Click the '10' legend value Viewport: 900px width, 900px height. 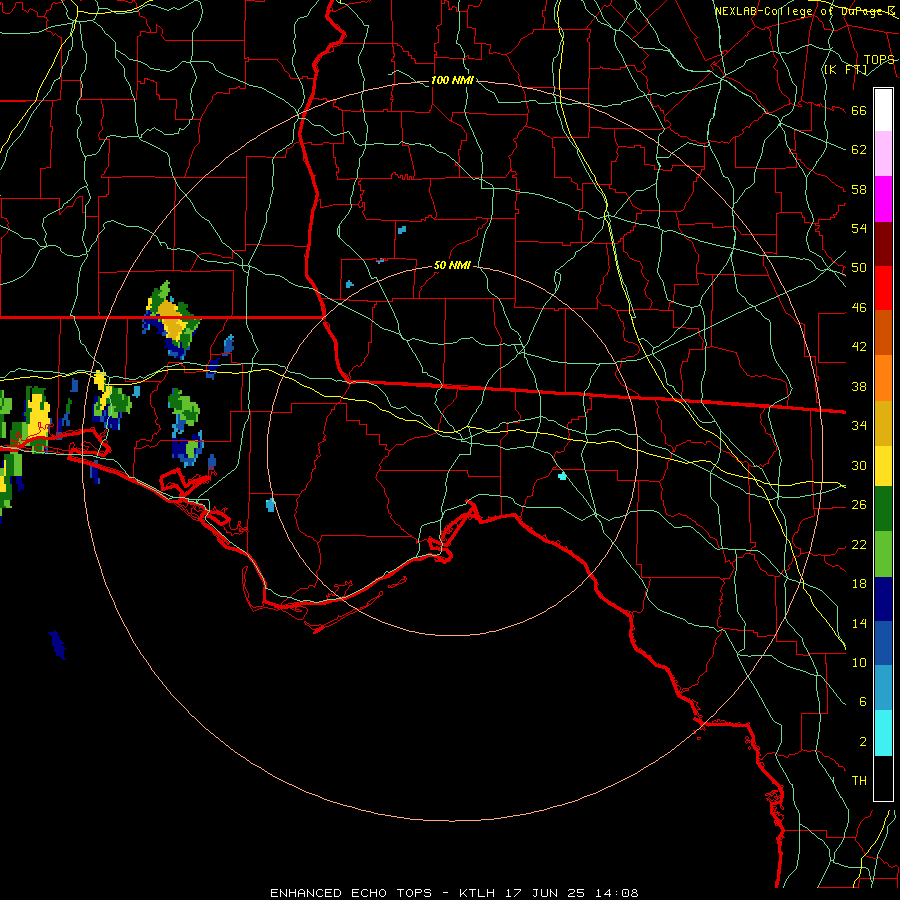pos(859,662)
